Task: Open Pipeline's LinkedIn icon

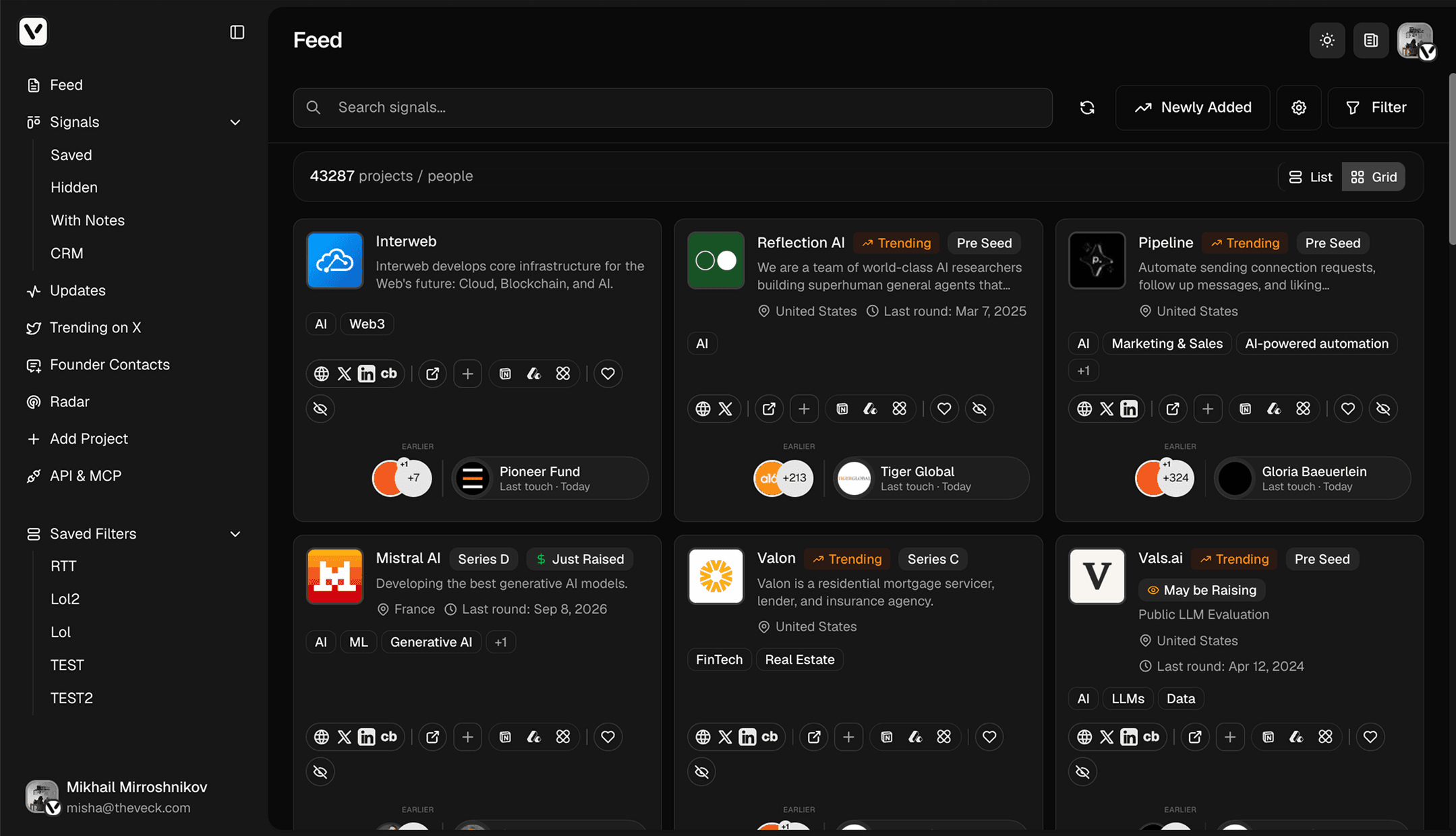Action: [x=1129, y=409]
